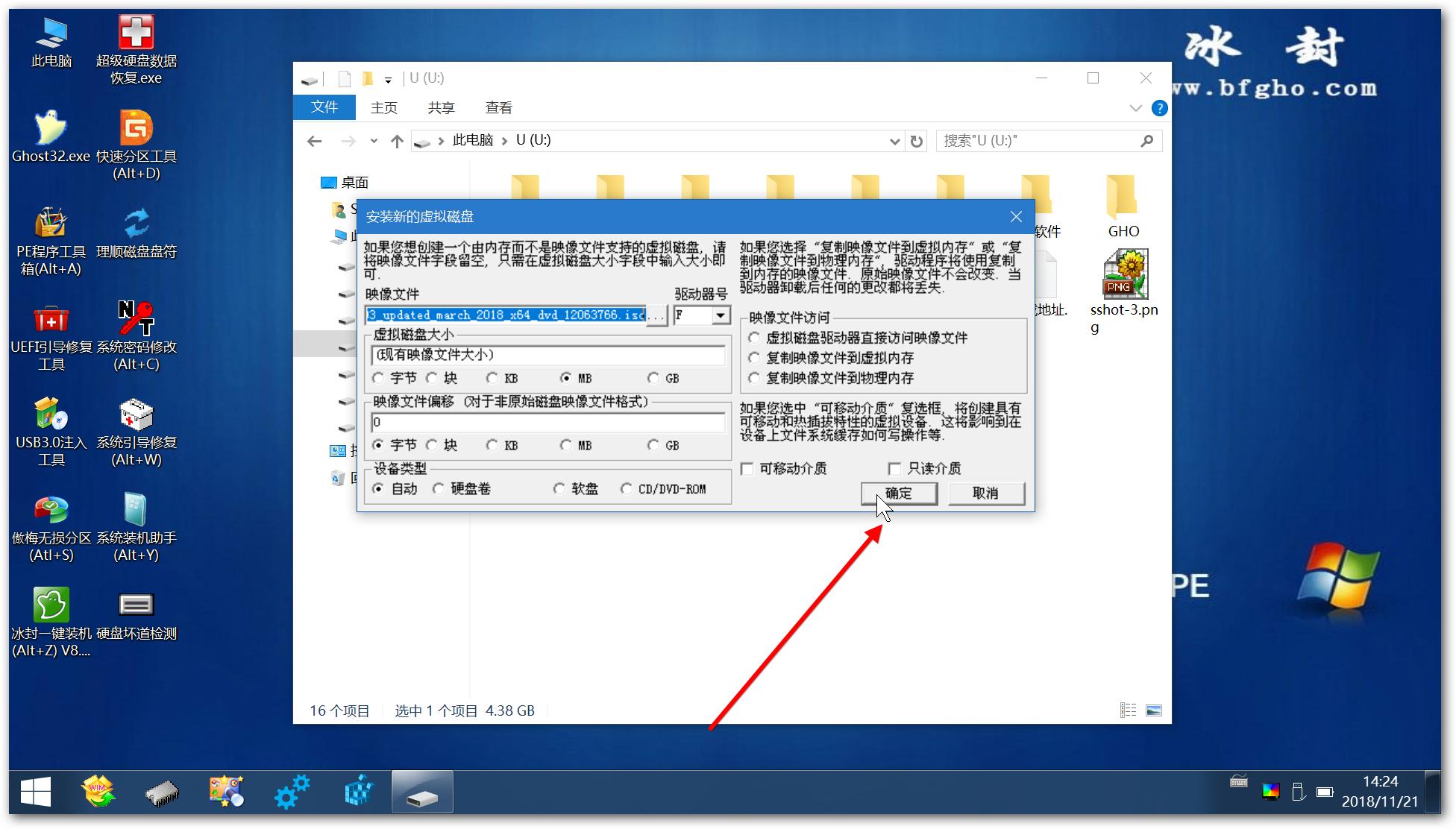Switch to the 主页 ribbon tab
The height and width of the screenshot is (829, 1456).
click(383, 107)
